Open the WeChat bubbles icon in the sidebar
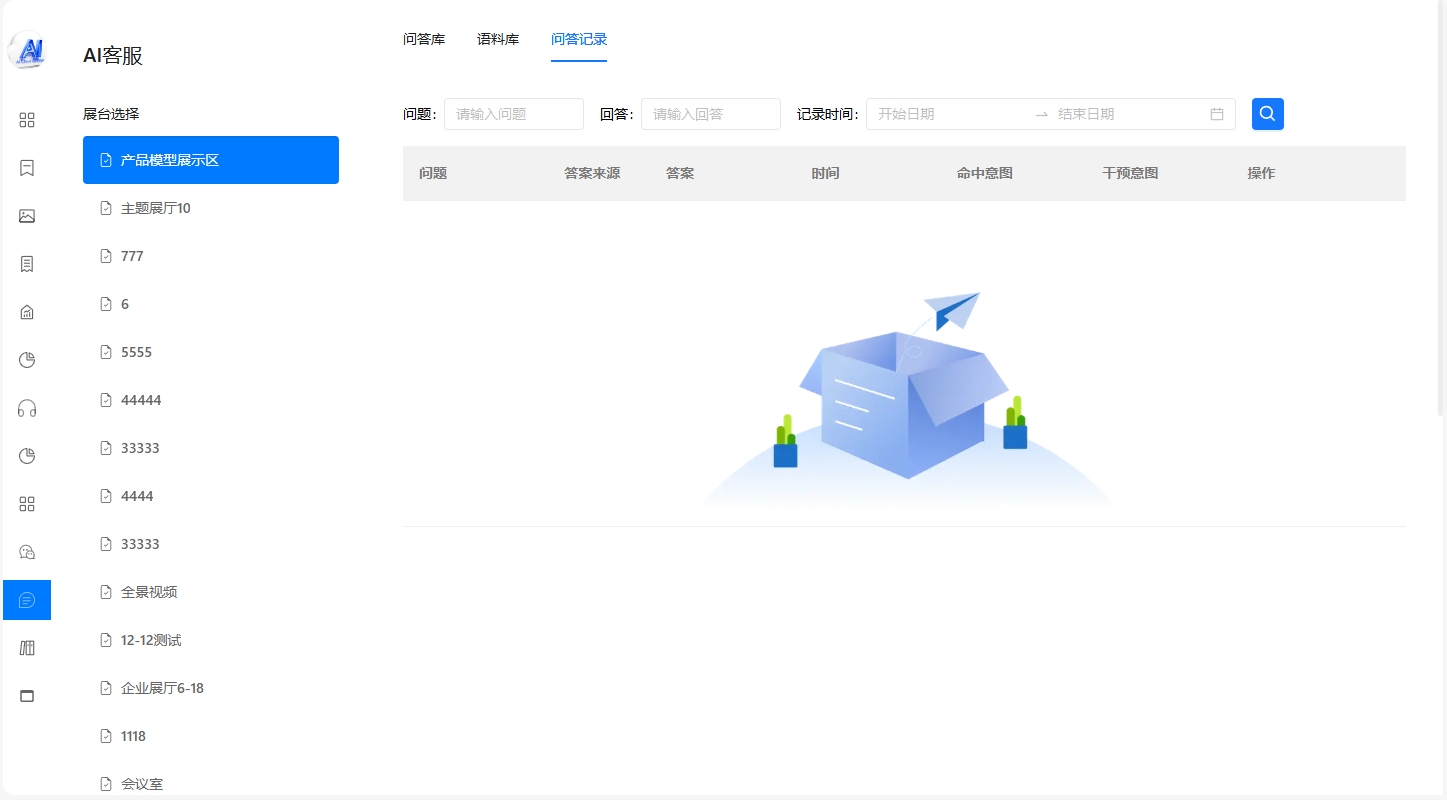The height and width of the screenshot is (800, 1447). pos(27,552)
